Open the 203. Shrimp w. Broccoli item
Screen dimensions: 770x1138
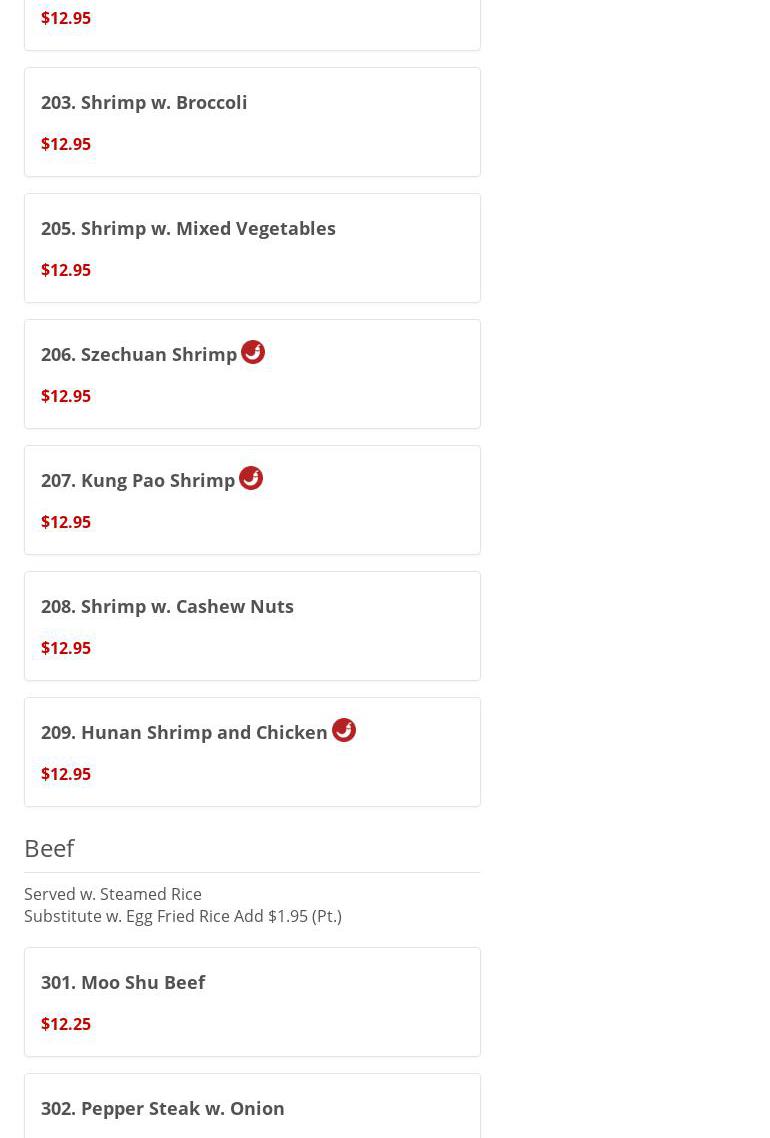144,102
